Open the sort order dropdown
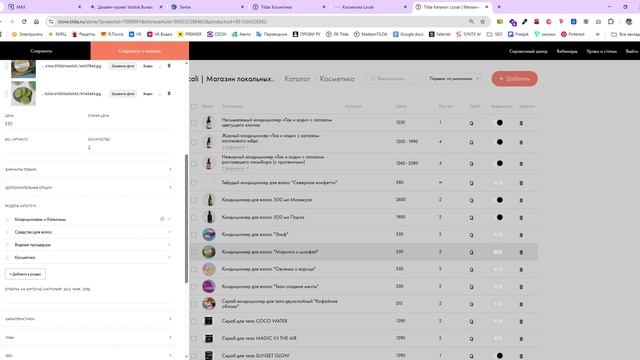The height and width of the screenshot is (360, 640). (x=454, y=78)
